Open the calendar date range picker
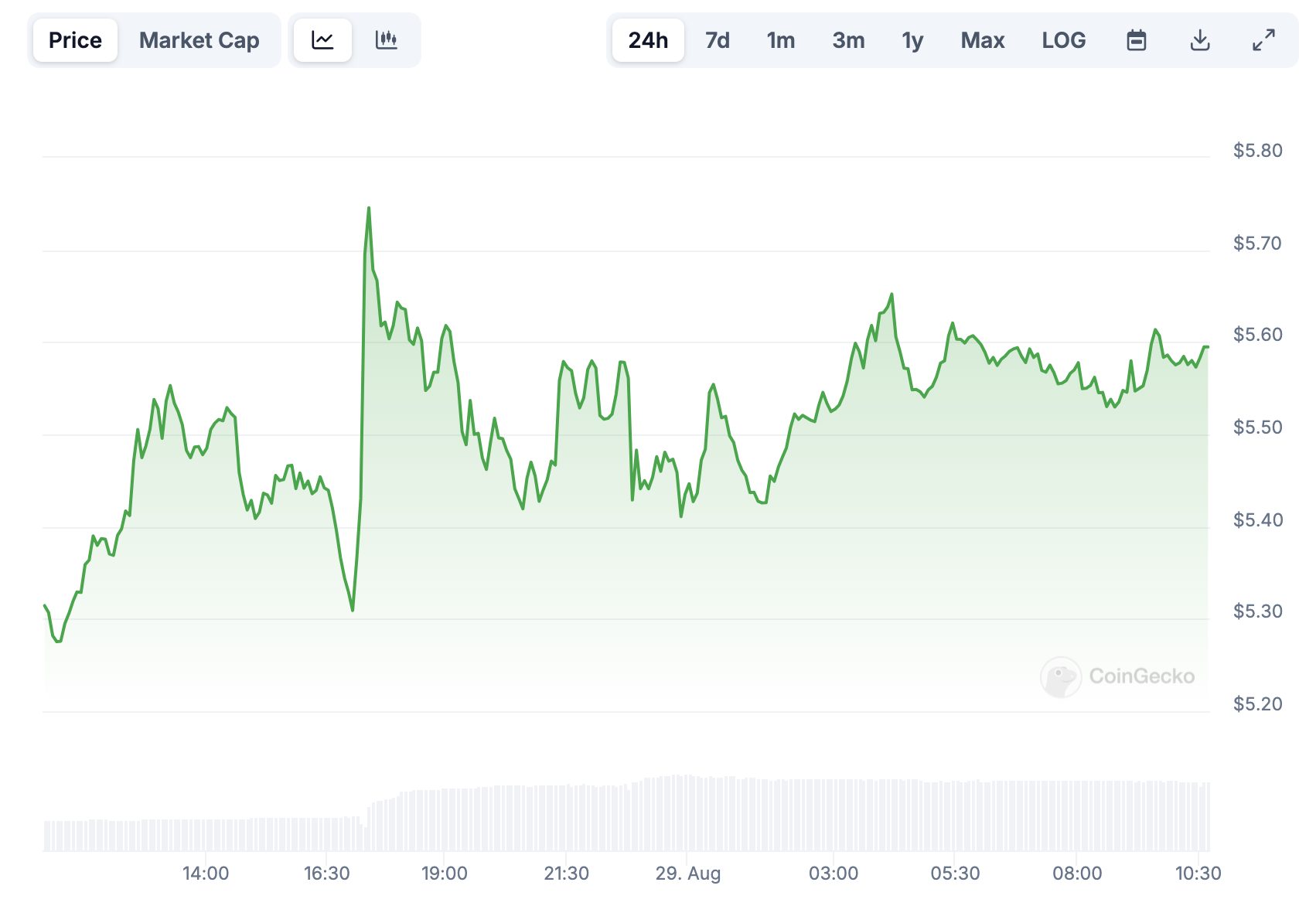 1137,40
